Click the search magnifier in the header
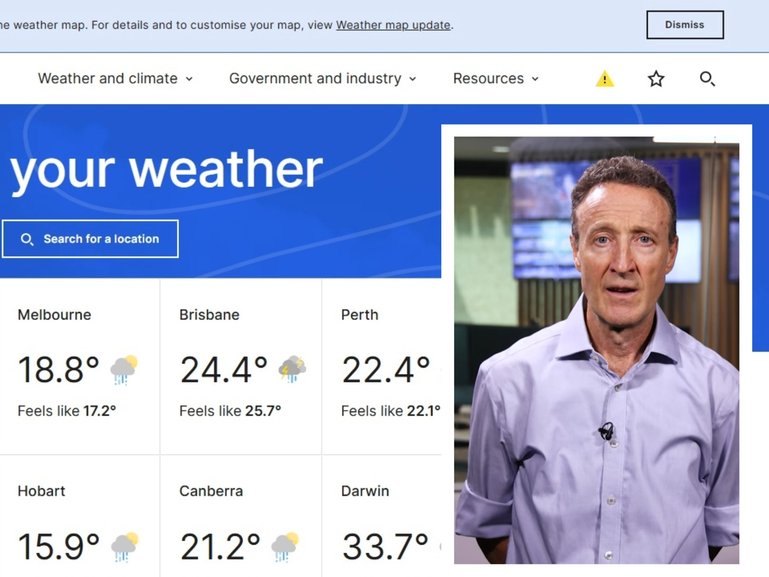The image size is (769, 577). coord(707,79)
